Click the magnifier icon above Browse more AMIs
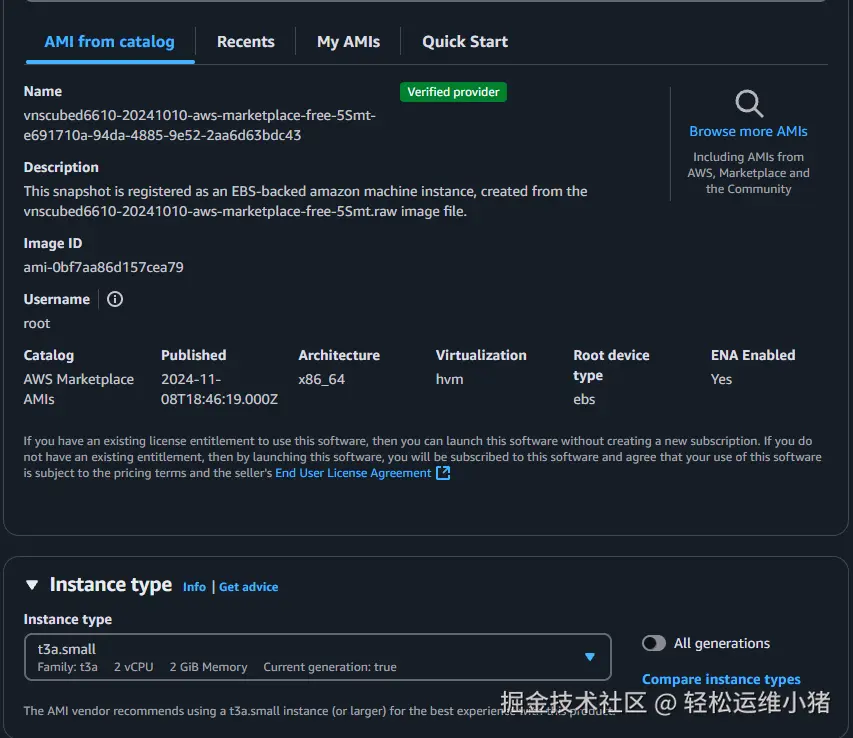853x738 pixels. click(749, 103)
